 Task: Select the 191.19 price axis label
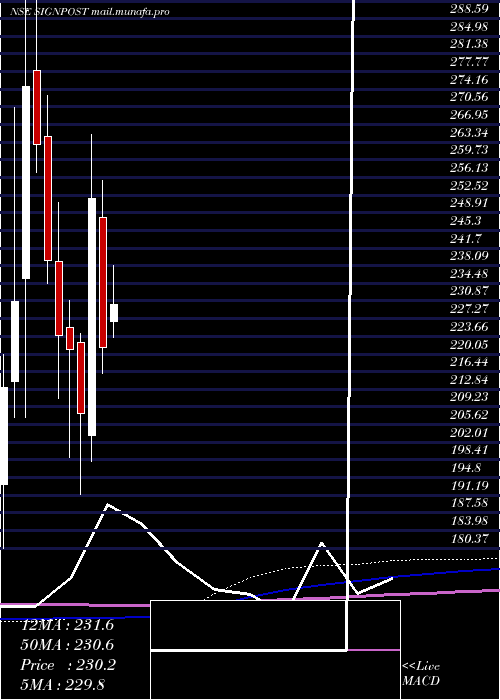(x=469, y=486)
